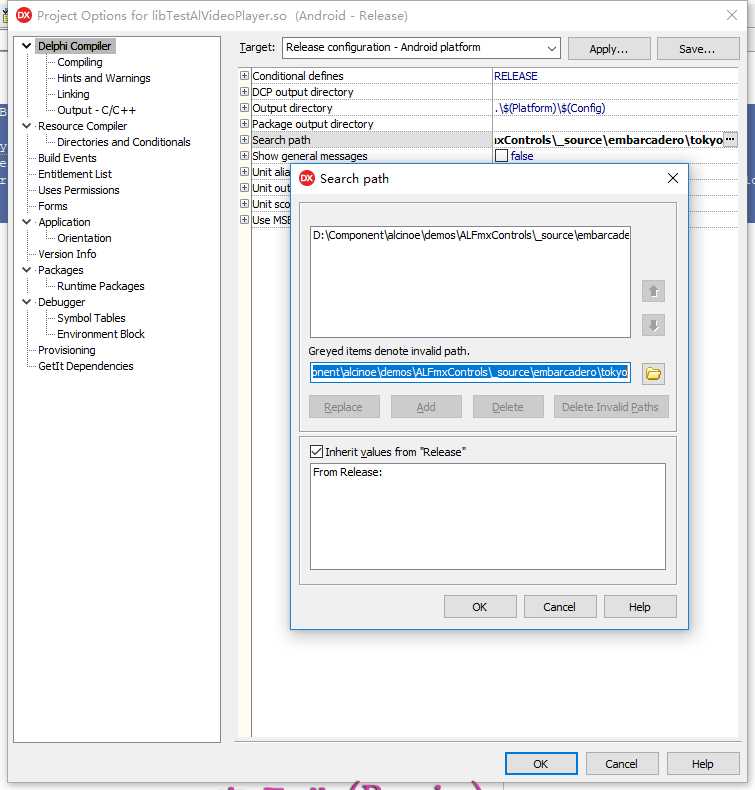Open Version Info options page
Image resolution: width=755 pixels, height=790 pixels.
point(67,254)
